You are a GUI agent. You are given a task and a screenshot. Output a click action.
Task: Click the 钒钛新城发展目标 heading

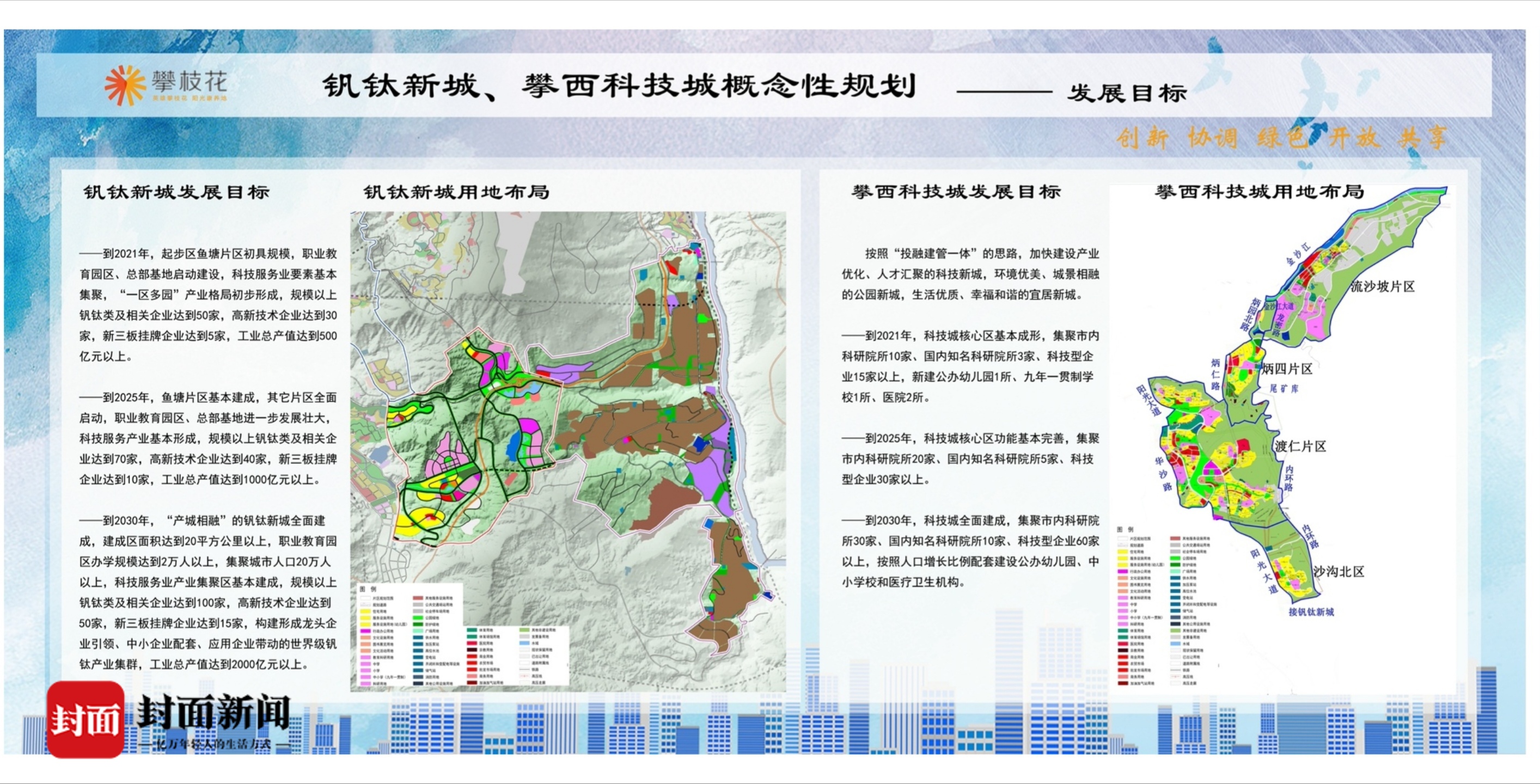[176, 192]
